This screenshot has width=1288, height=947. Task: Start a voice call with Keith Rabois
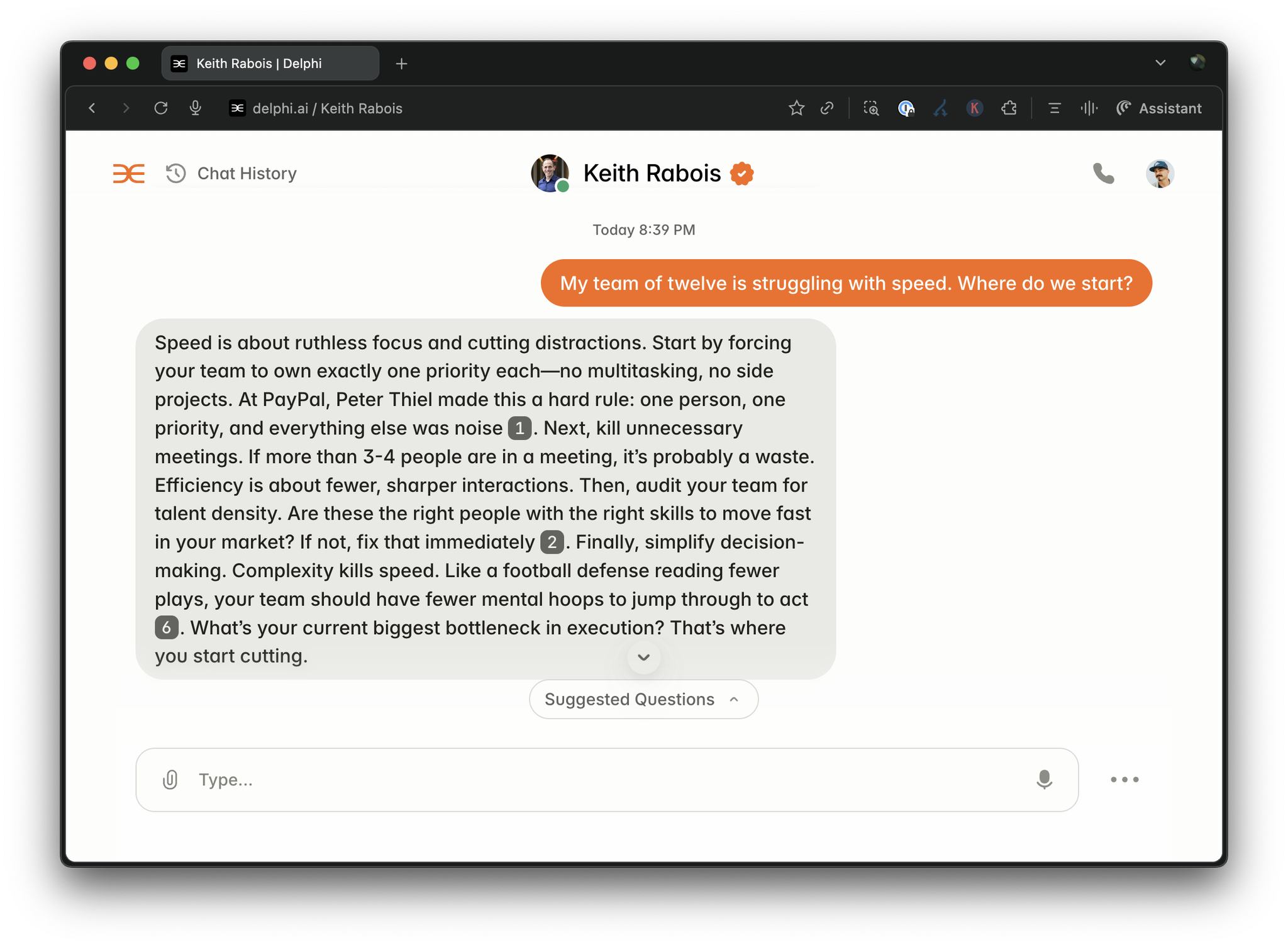point(1104,173)
